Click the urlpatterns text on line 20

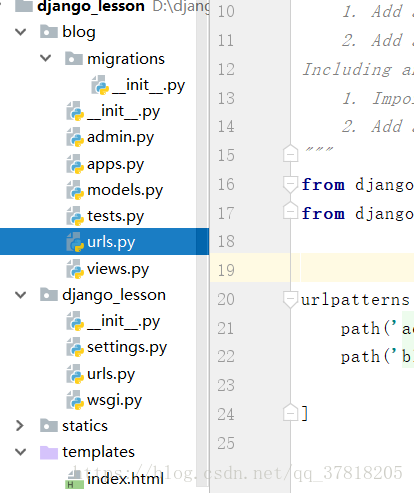pyautogui.click(x=355, y=300)
